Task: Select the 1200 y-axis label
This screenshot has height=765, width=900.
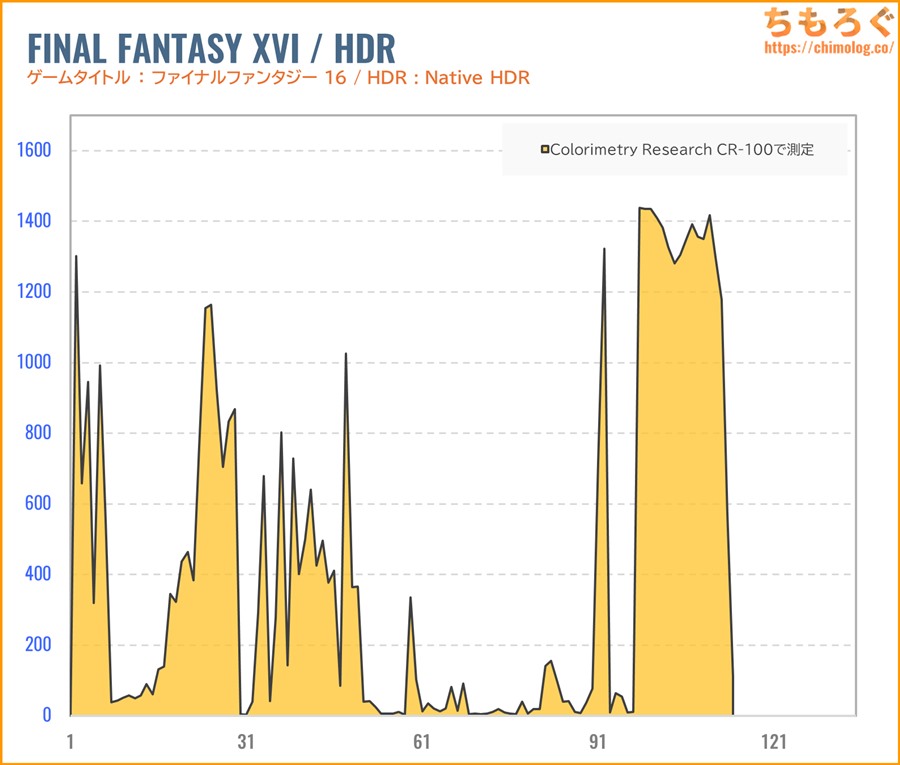Action: pyautogui.click(x=31, y=292)
